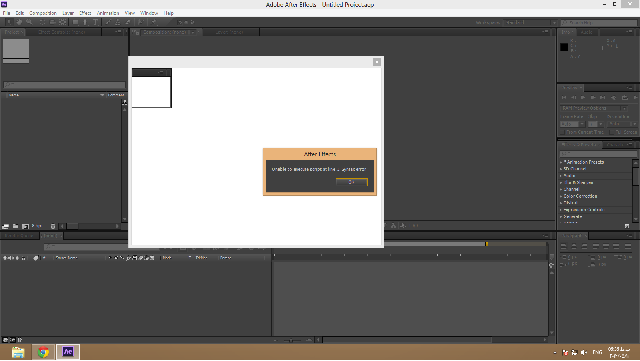The image size is (640, 361).
Task: Step to next frame in Preview panel
Action: tap(593, 98)
